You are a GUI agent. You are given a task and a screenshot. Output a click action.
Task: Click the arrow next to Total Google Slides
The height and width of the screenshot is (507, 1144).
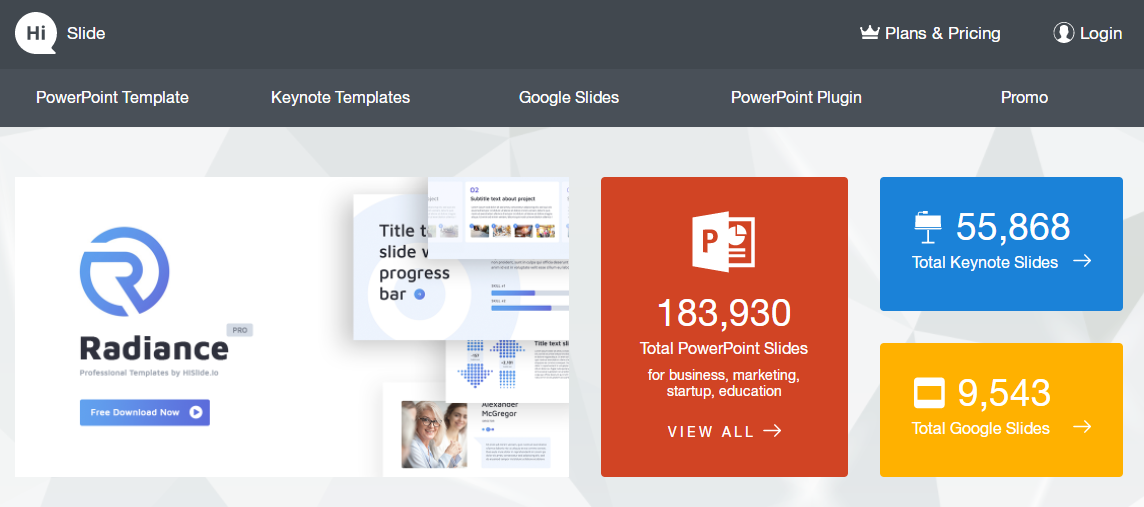click(1082, 427)
